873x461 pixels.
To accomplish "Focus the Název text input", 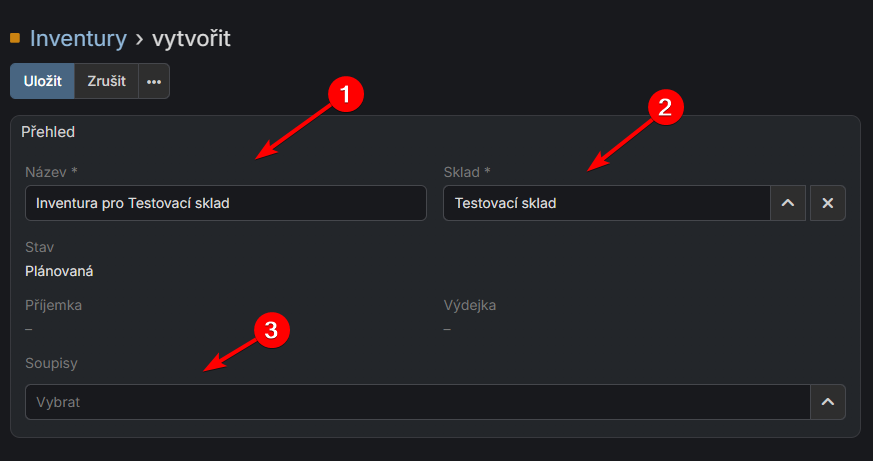I will (226, 203).
